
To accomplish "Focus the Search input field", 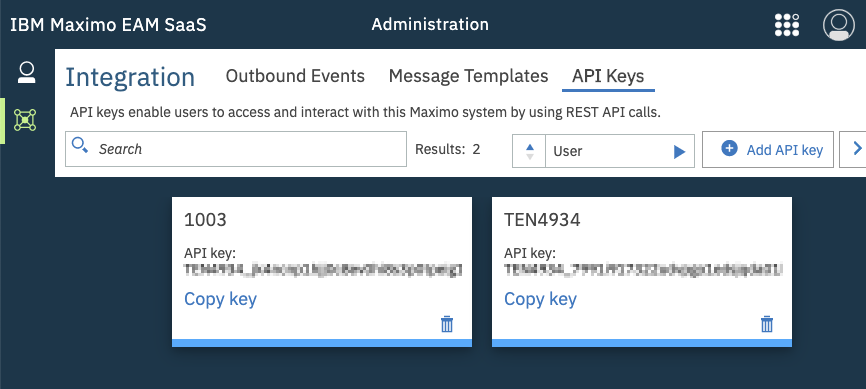I will tap(236, 149).
